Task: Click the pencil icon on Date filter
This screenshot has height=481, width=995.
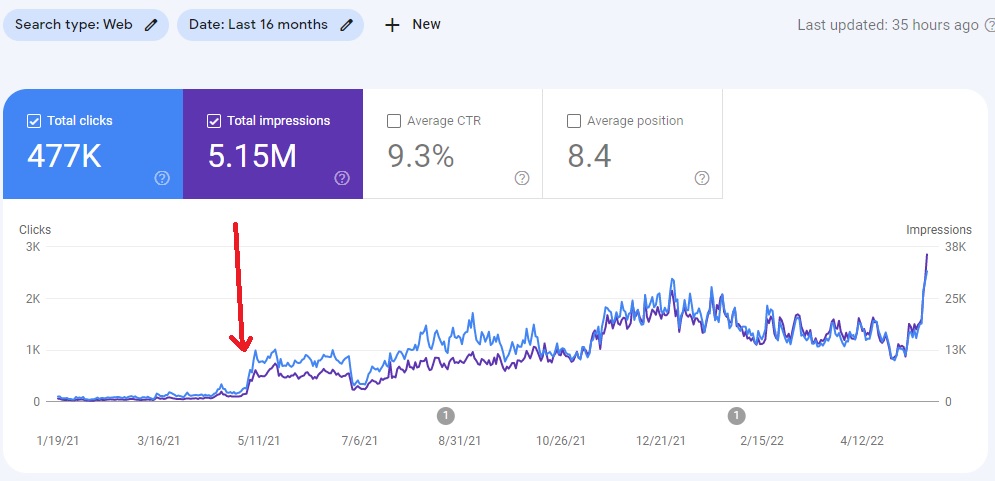Action: click(x=346, y=25)
